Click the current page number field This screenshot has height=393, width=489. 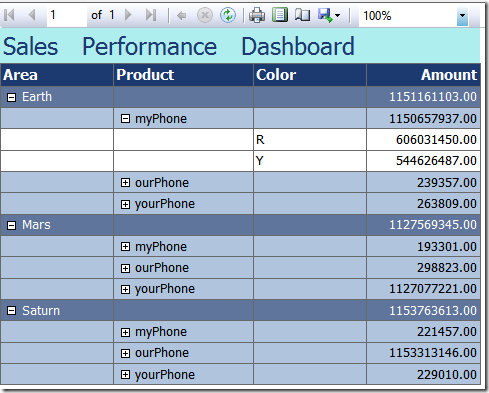click(67, 15)
